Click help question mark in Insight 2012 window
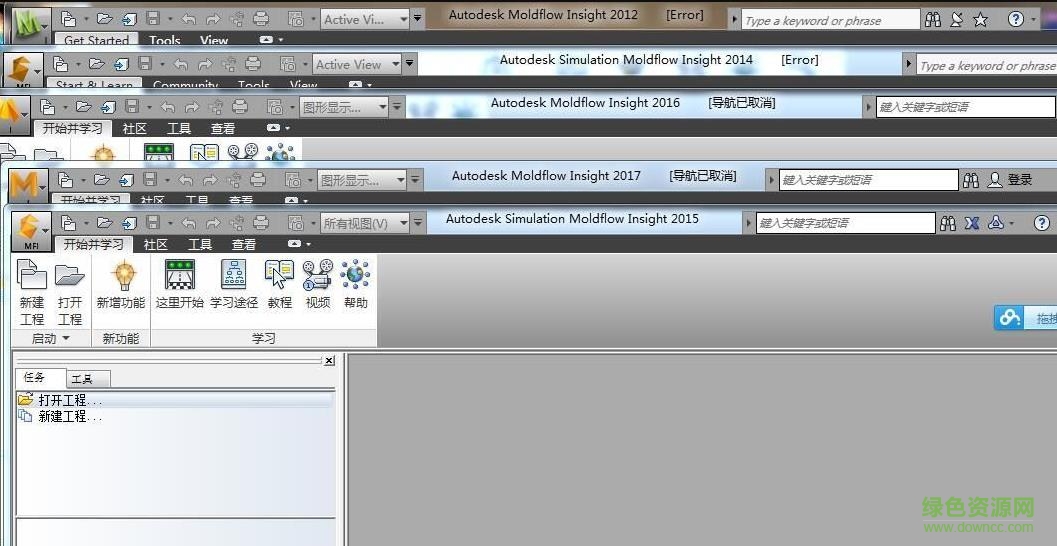The width and height of the screenshot is (1057, 546). 1016,20
